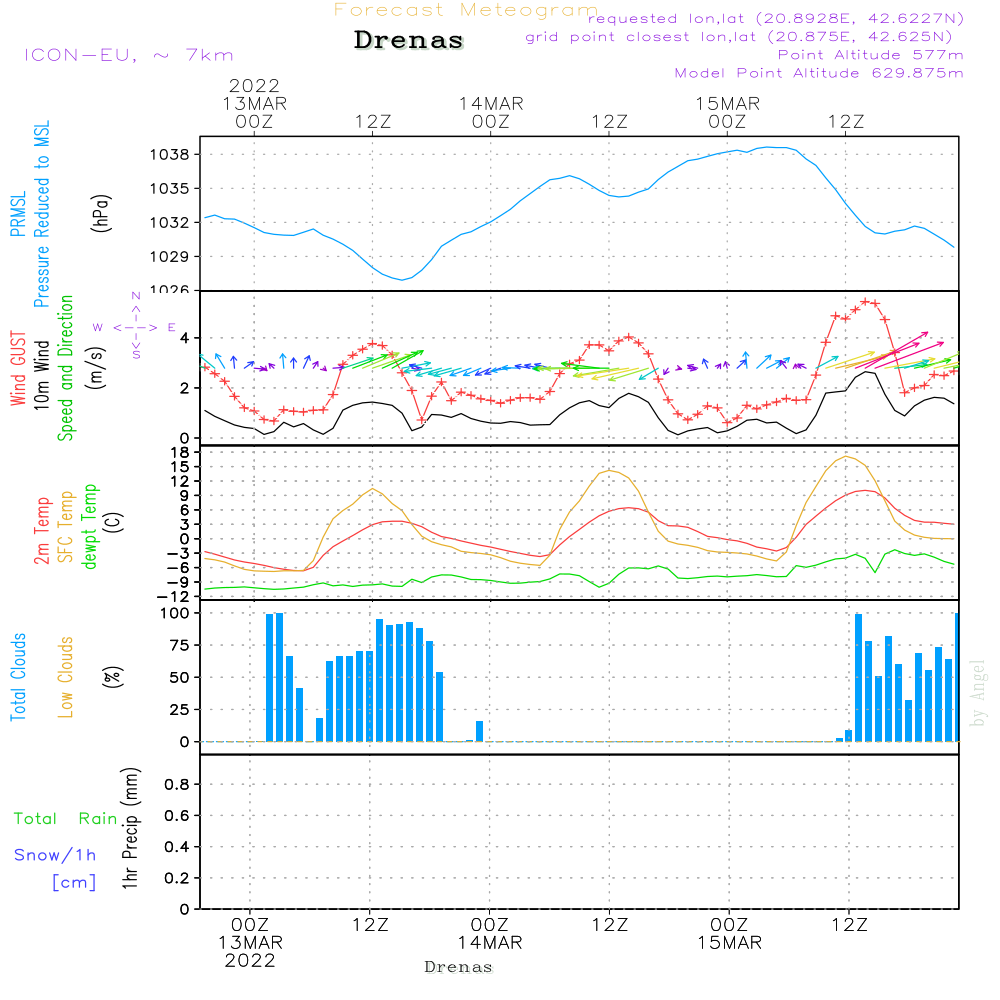
Task: Click the "ICON-EU, ~ 7km" model label
Action: 129,55
